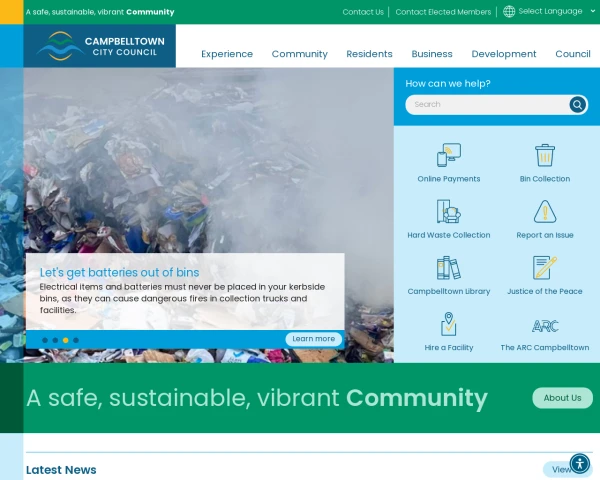Click the Justice of the Peace text label
Screen dimensions: 600x480
pyautogui.click(x=545, y=291)
